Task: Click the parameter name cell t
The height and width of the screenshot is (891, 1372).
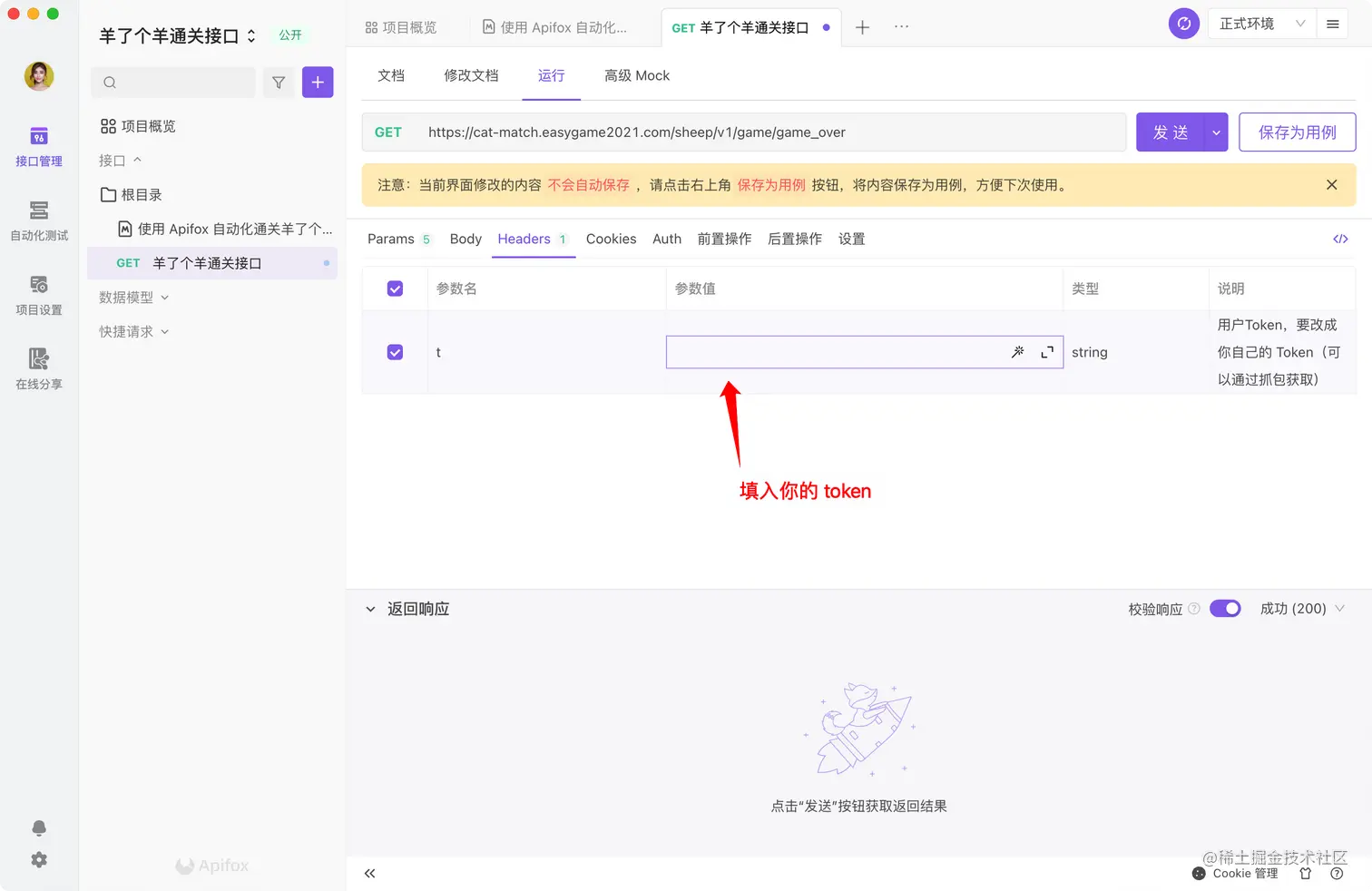Action: [x=546, y=352]
